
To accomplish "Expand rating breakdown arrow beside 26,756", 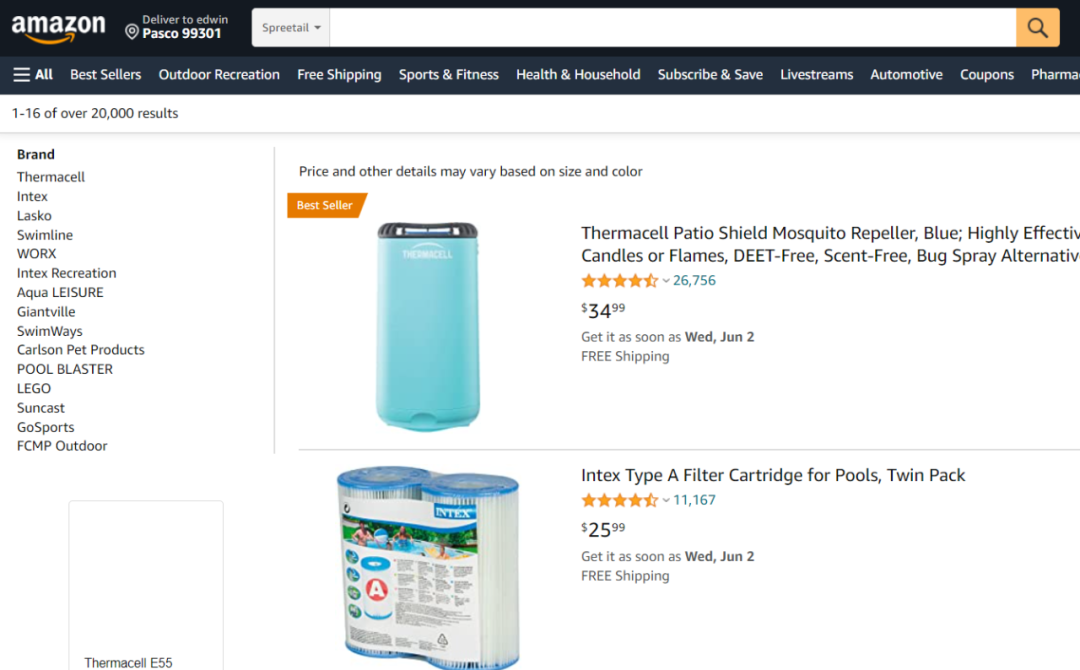I will [666, 281].
